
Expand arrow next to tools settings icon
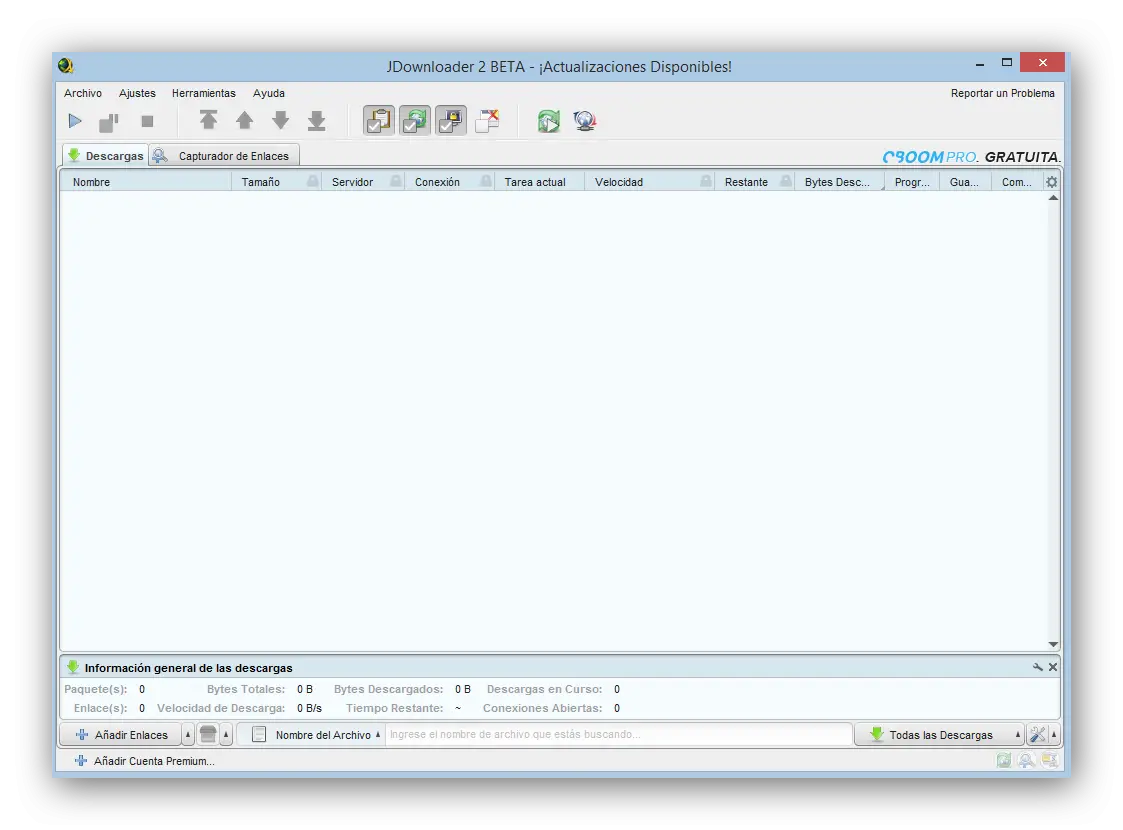[x=1054, y=735]
